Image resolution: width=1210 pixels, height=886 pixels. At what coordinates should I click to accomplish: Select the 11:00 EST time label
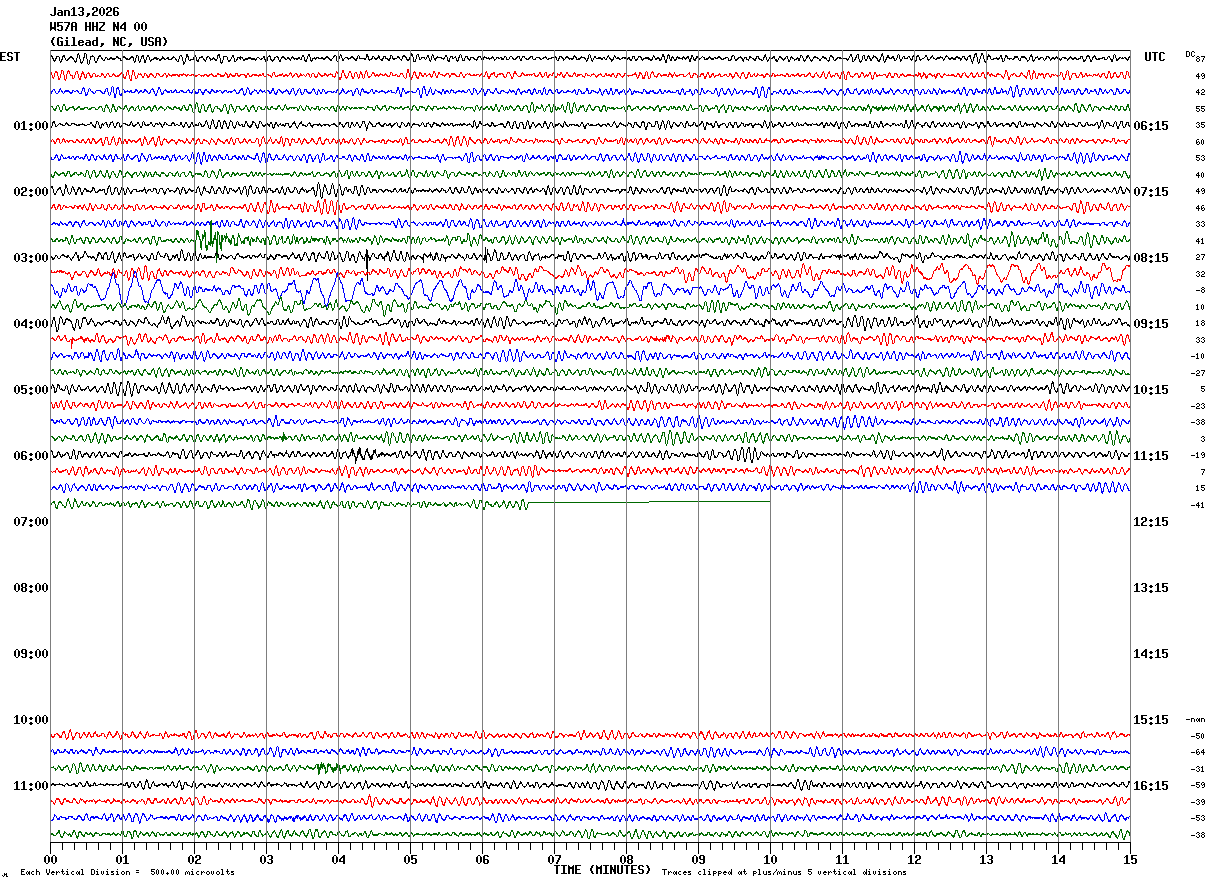(x=31, y=786)
